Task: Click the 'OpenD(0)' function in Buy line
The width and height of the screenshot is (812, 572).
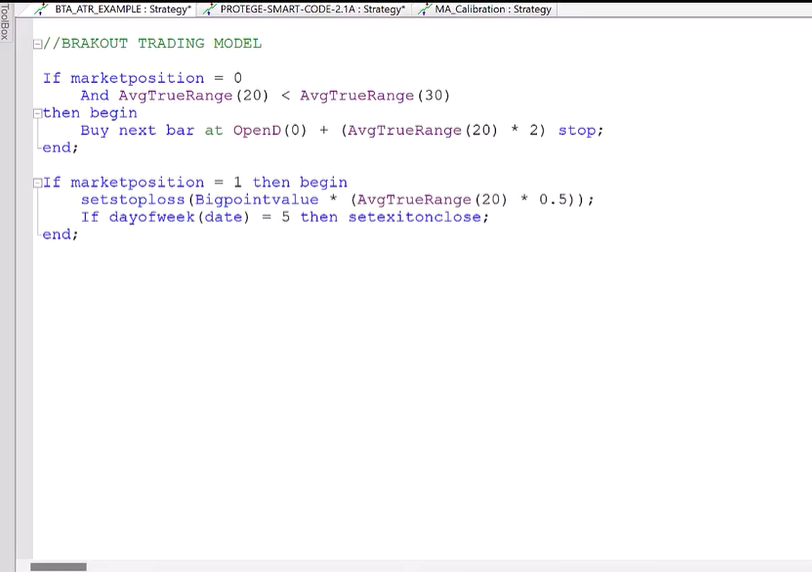Action: (x=270, y=130)
